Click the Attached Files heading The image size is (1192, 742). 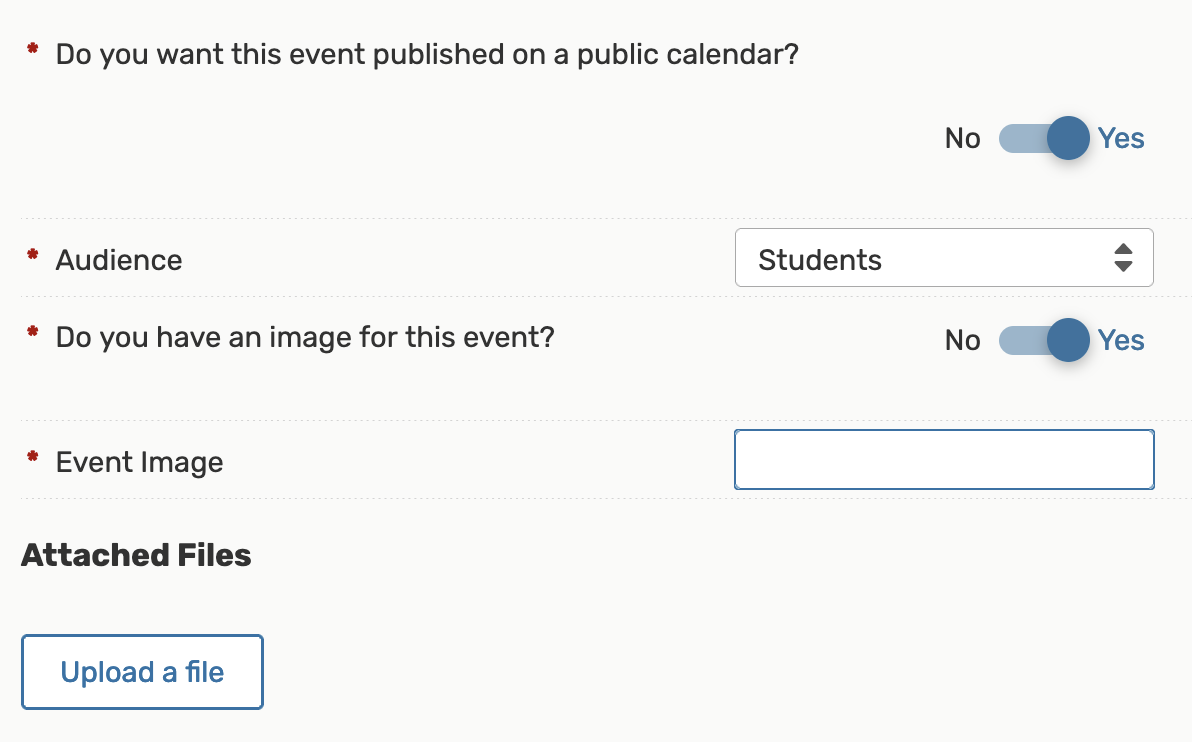(x=136, y=555)
